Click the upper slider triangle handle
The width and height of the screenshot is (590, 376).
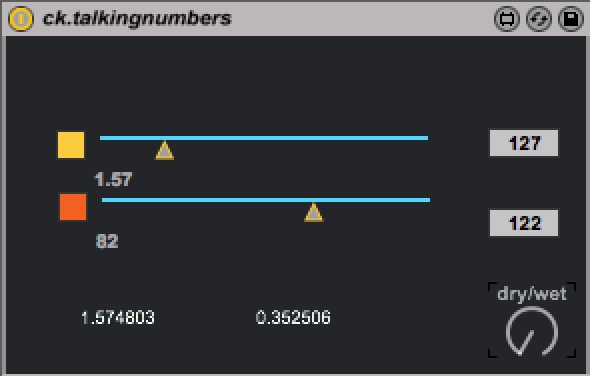pos(165,151)
